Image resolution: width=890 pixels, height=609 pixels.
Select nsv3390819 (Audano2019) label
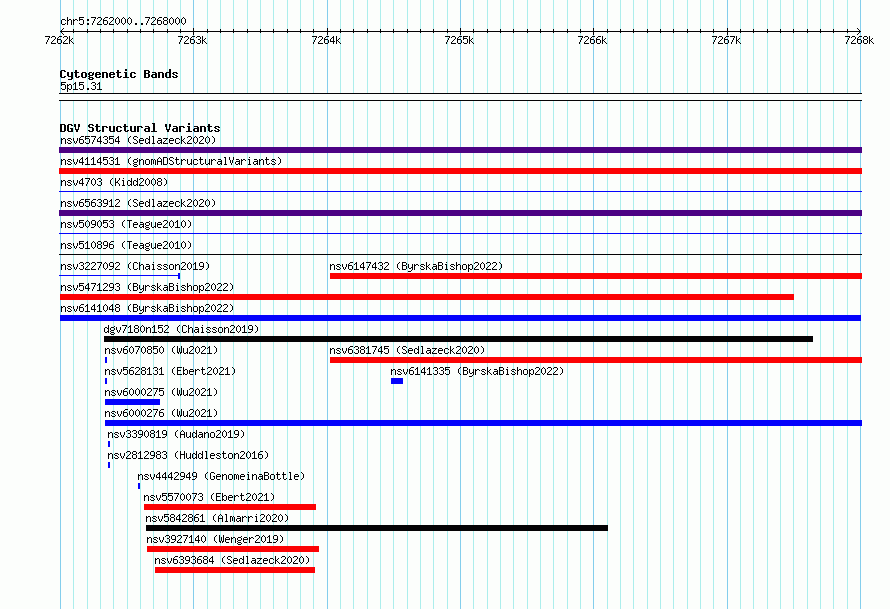(x=176, y=434)
